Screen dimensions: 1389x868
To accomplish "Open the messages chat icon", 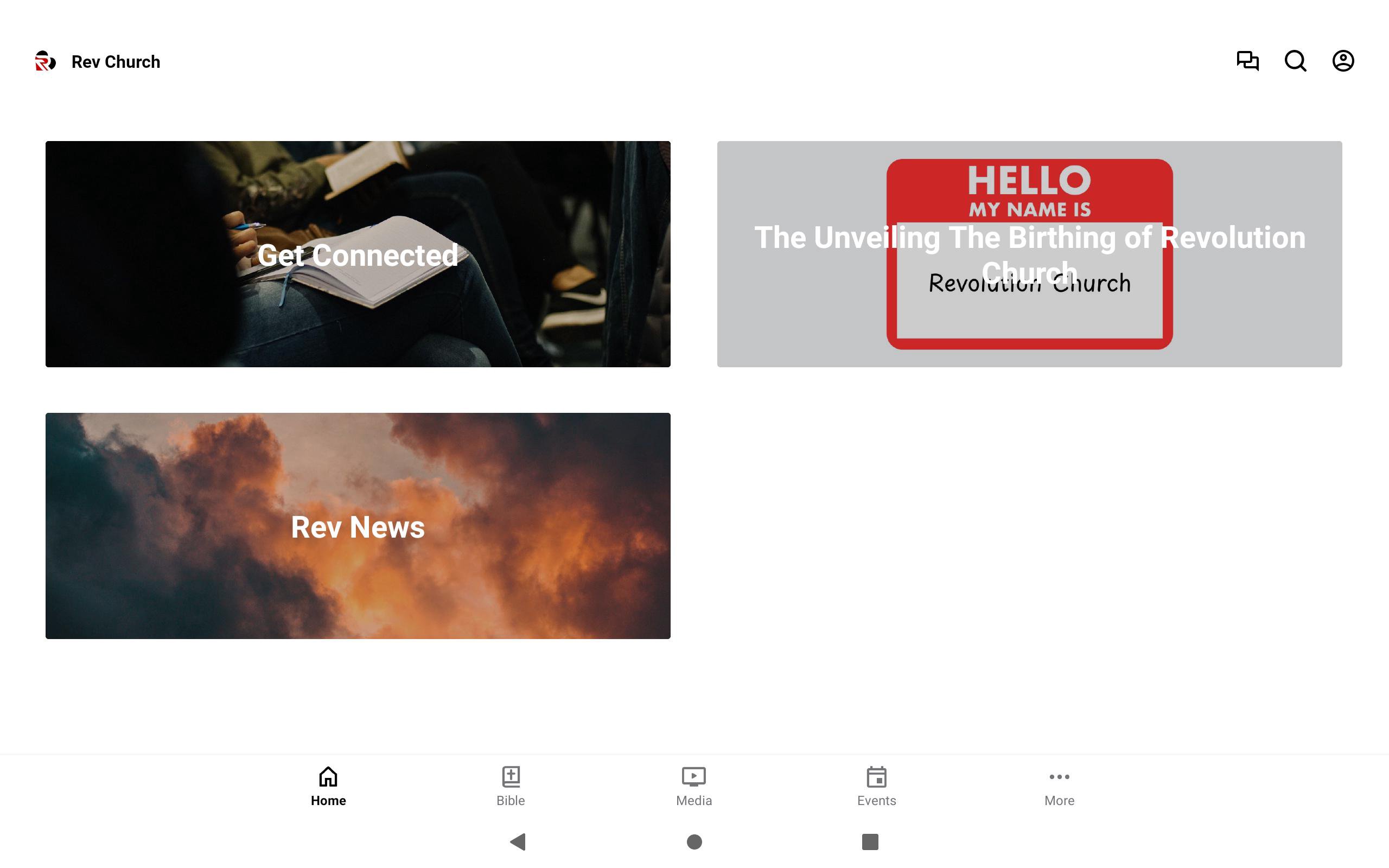I will (x=1247, y=61).
